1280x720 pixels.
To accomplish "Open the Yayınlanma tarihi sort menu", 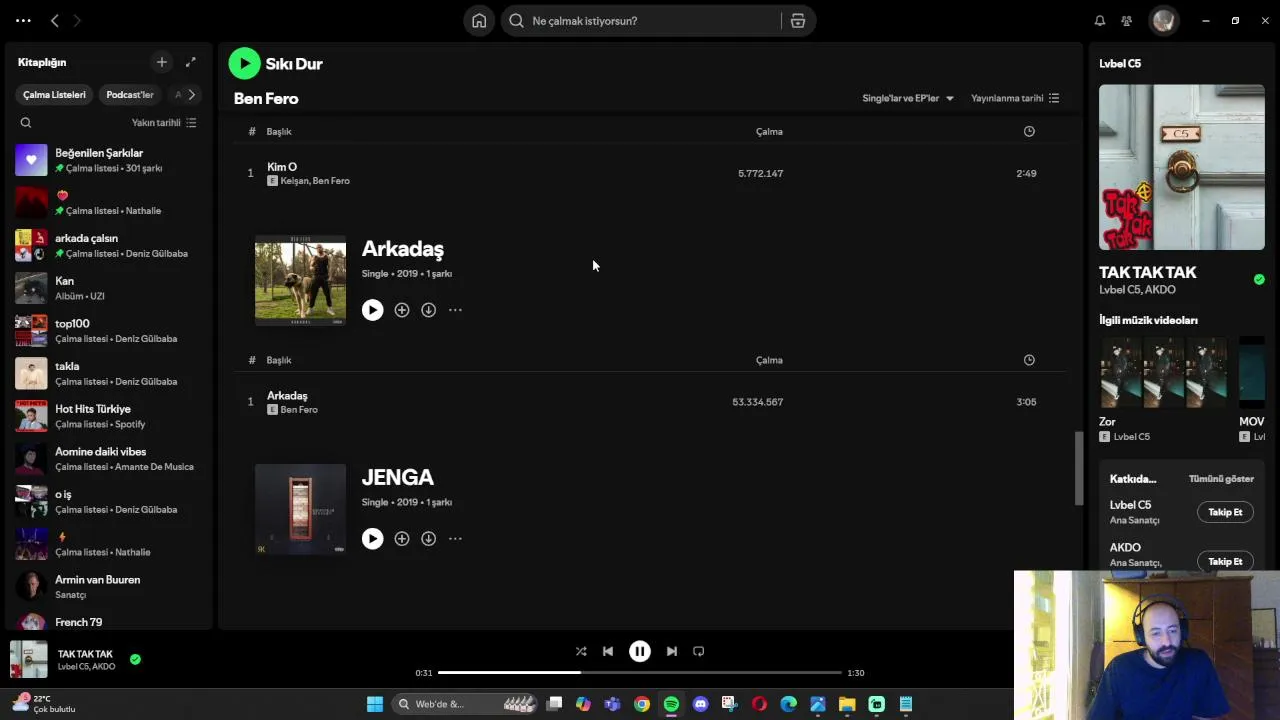I will pyautogui.click(x=1015, y=98).
